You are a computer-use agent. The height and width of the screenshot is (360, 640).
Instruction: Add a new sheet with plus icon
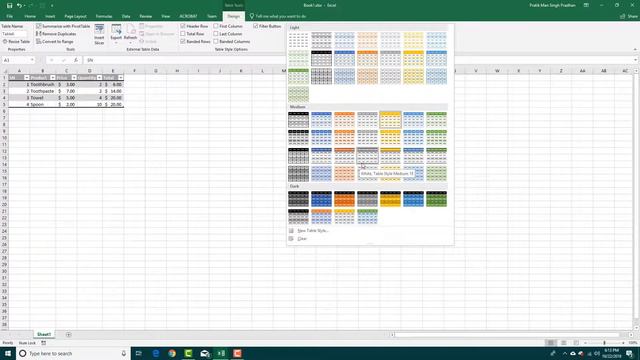69,335
